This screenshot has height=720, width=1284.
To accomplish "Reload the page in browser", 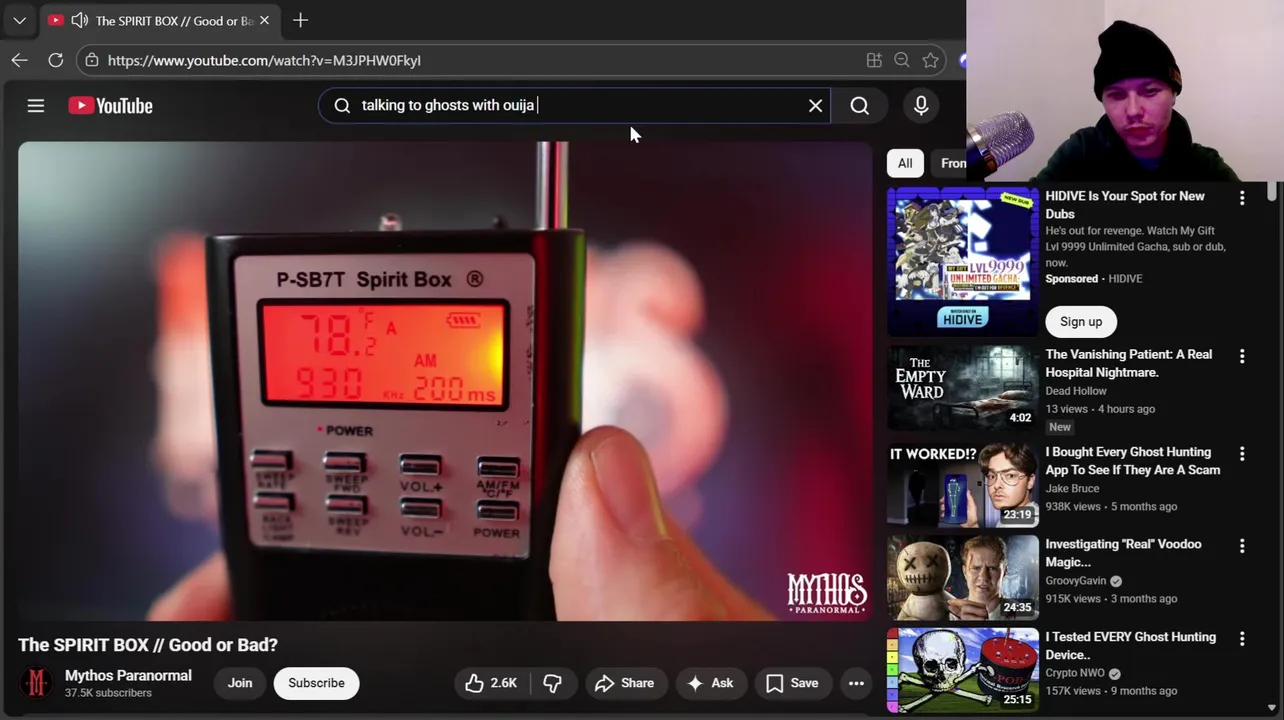I will click(56, 60).
